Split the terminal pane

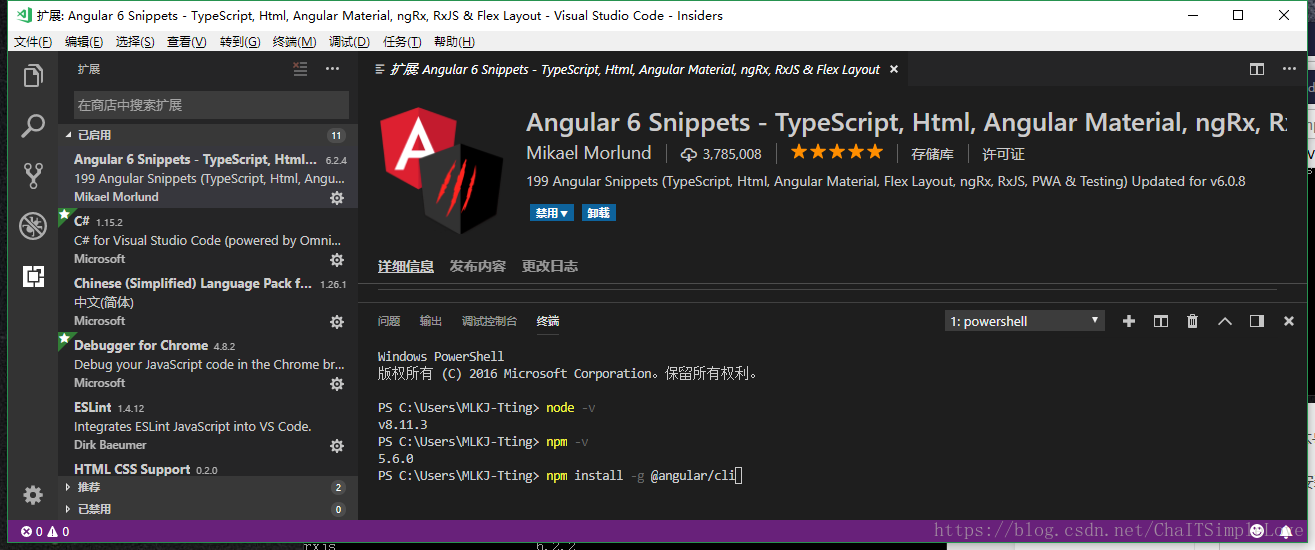(x=1161, y=321)
